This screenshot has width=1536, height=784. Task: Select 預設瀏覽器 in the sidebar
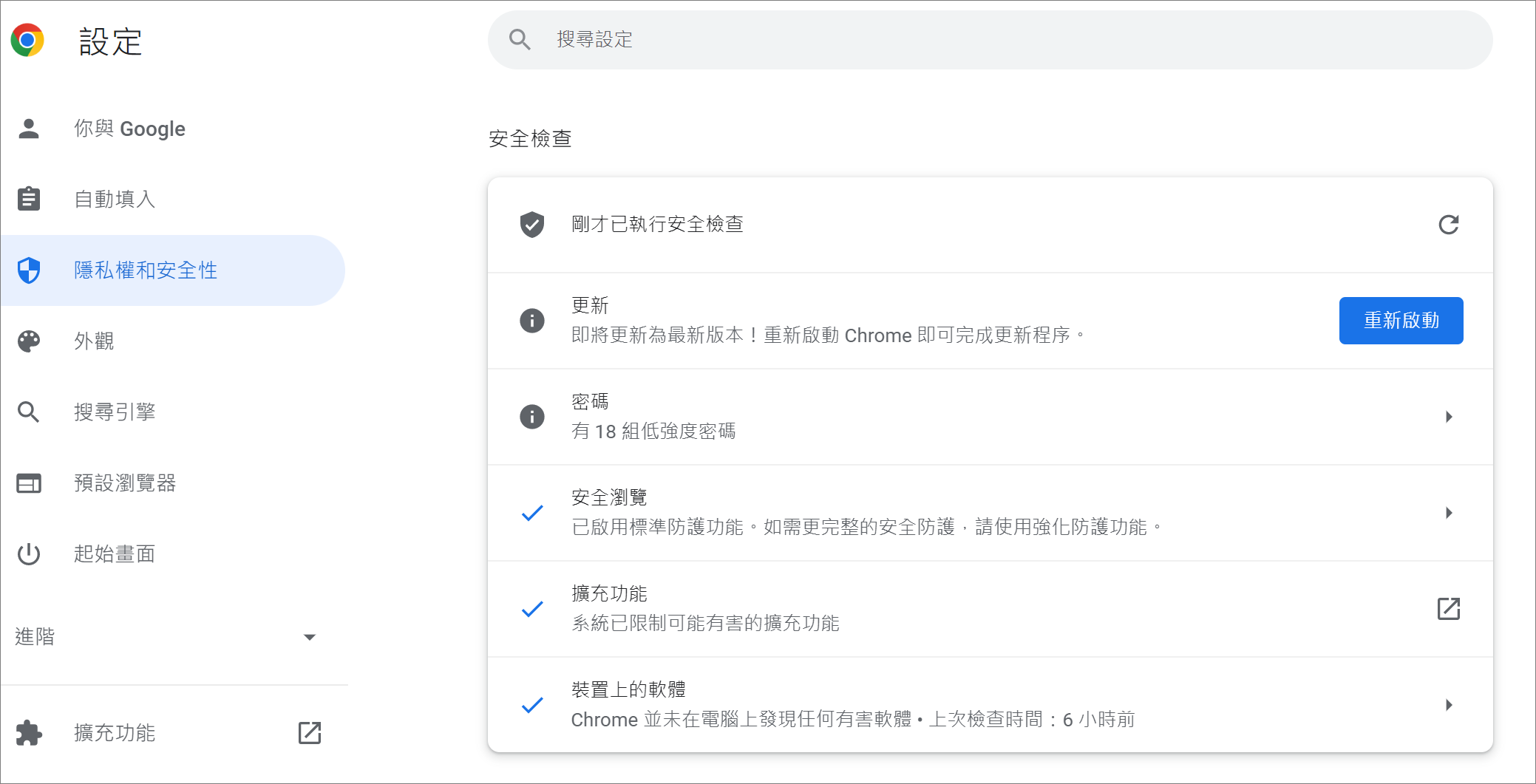124,483
